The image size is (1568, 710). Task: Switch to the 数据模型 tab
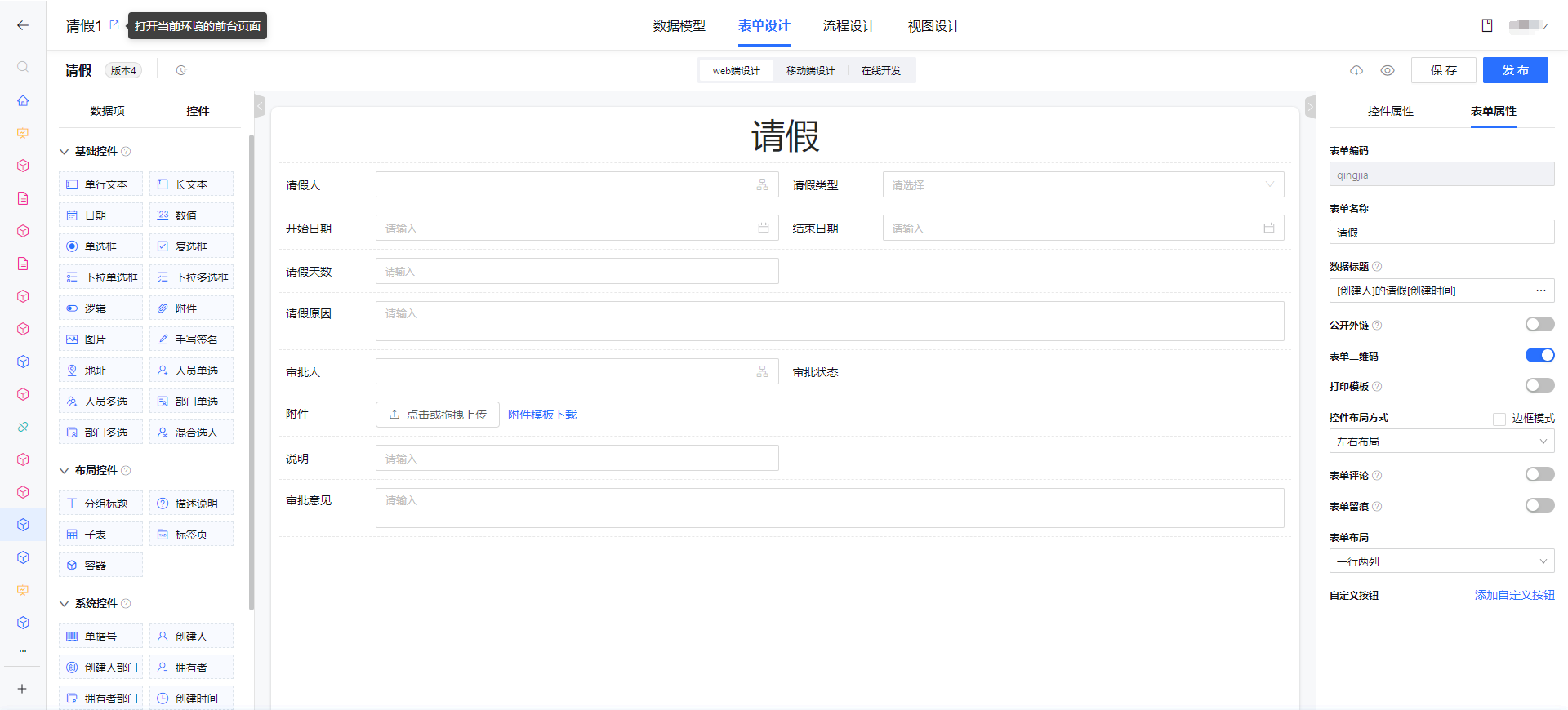click(x=679, y=26)
